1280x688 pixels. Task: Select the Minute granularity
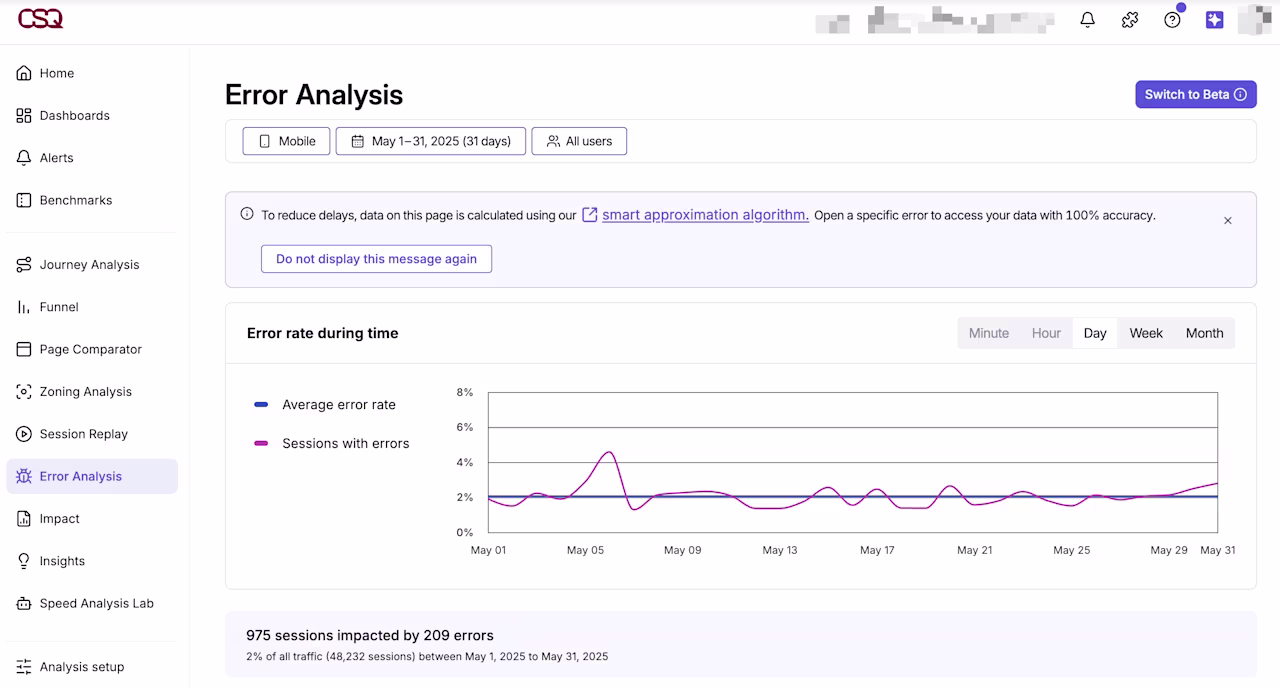[989, 333]
